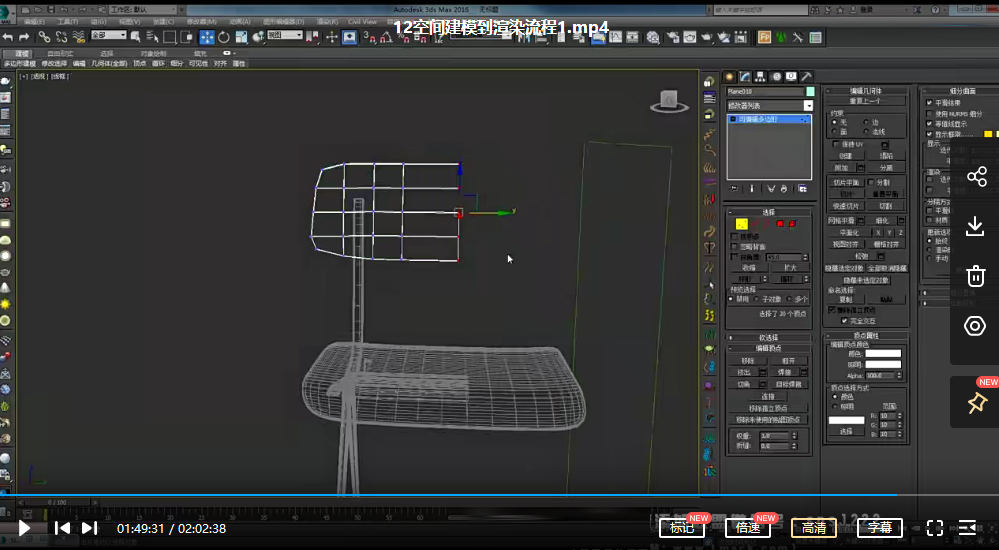Toggle the 平滑结果 checkbox

tap(929, 102)
